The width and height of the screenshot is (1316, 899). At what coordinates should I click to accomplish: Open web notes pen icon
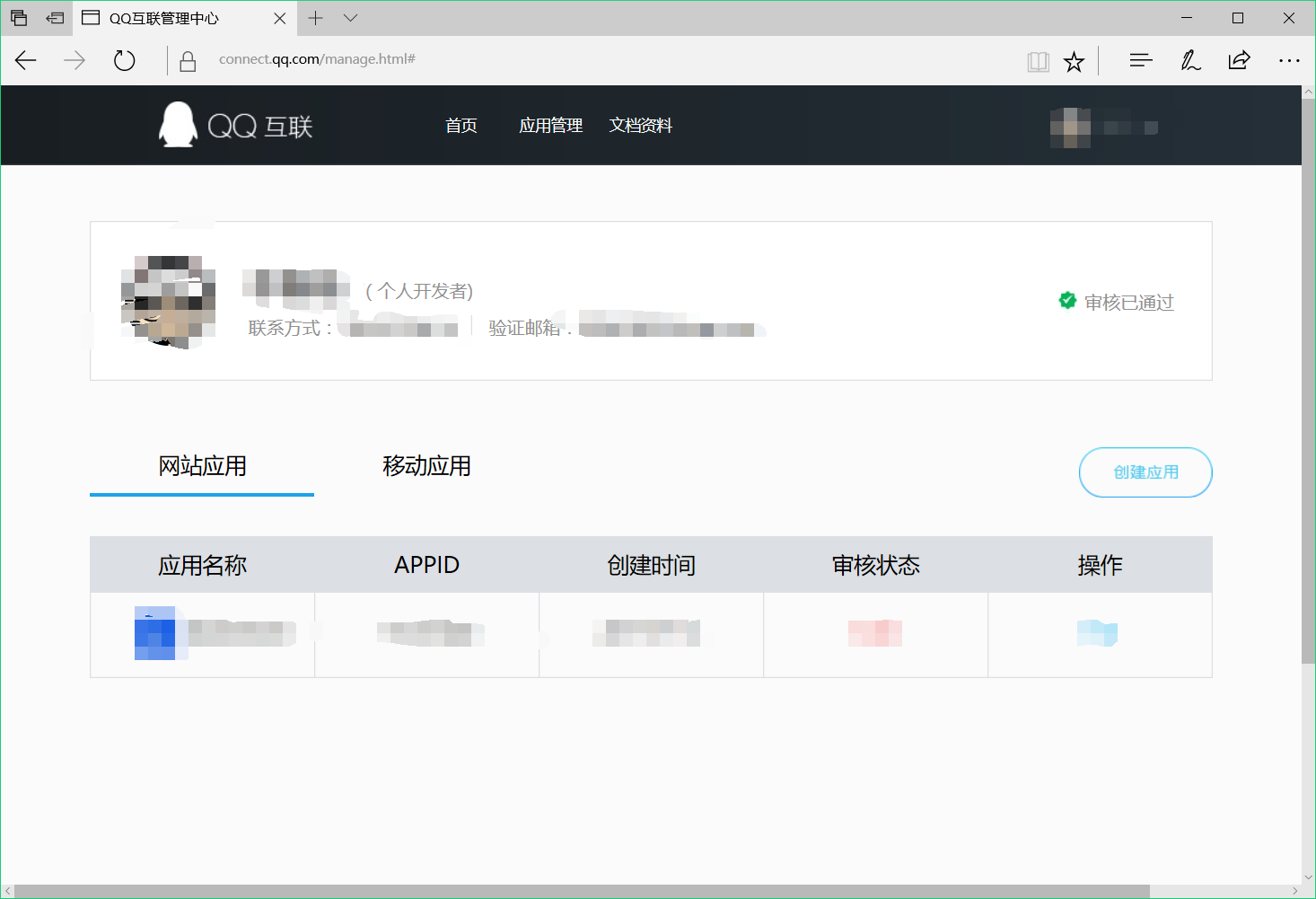[x=1190, y=60]
